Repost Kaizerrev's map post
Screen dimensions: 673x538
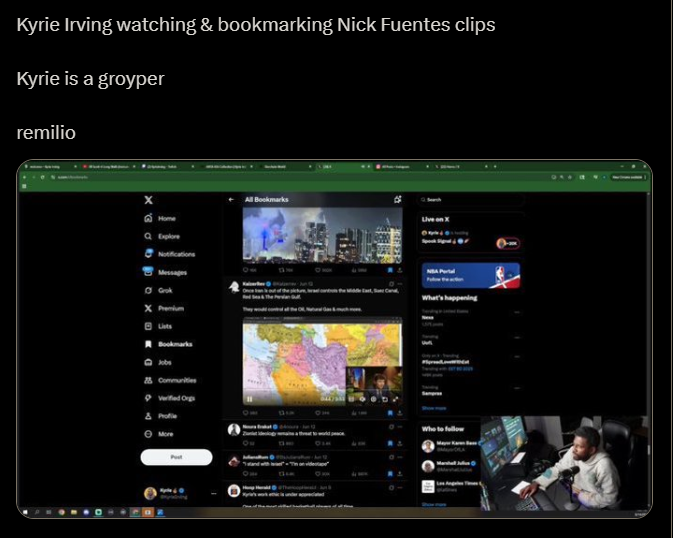tap(287, 413)
